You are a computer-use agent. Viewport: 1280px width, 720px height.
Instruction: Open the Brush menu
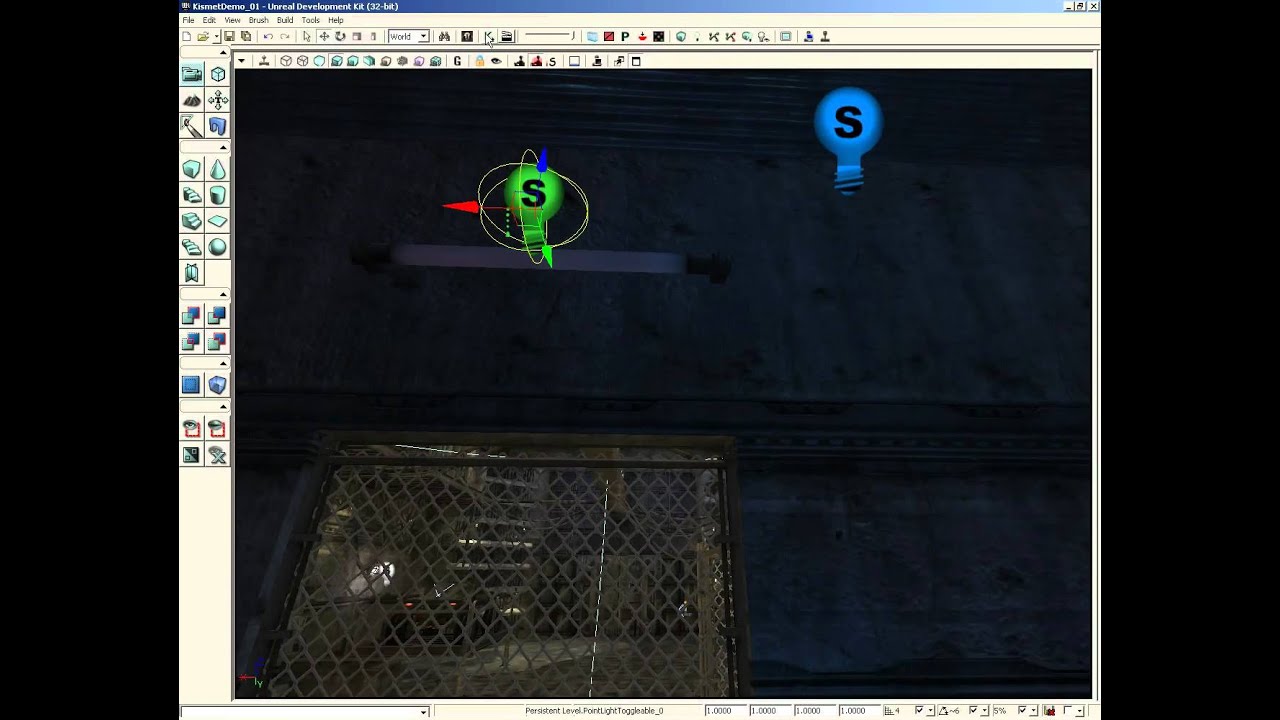click(258, 20)
